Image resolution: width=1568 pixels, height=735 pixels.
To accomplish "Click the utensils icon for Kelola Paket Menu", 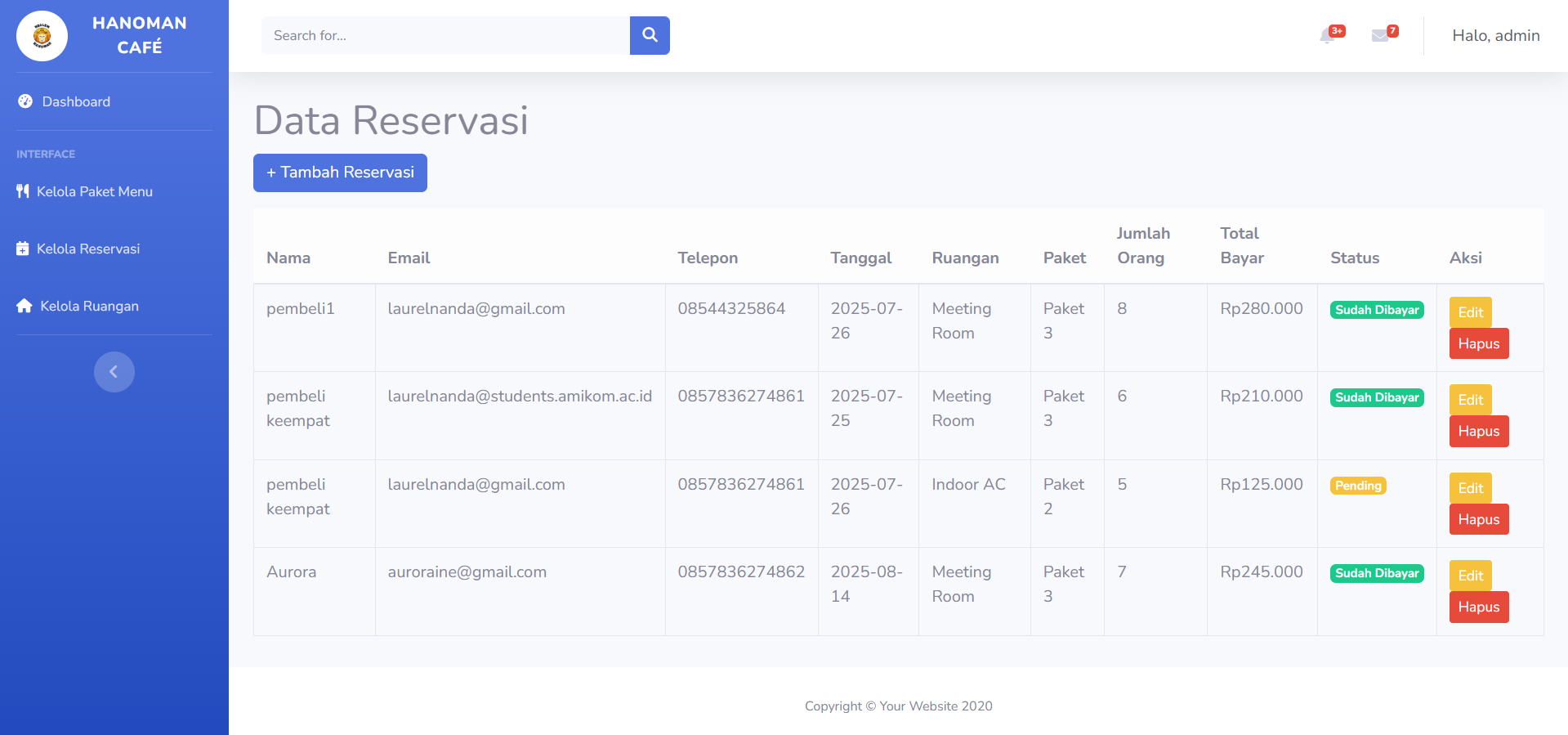I will click(x=23, y=191).
